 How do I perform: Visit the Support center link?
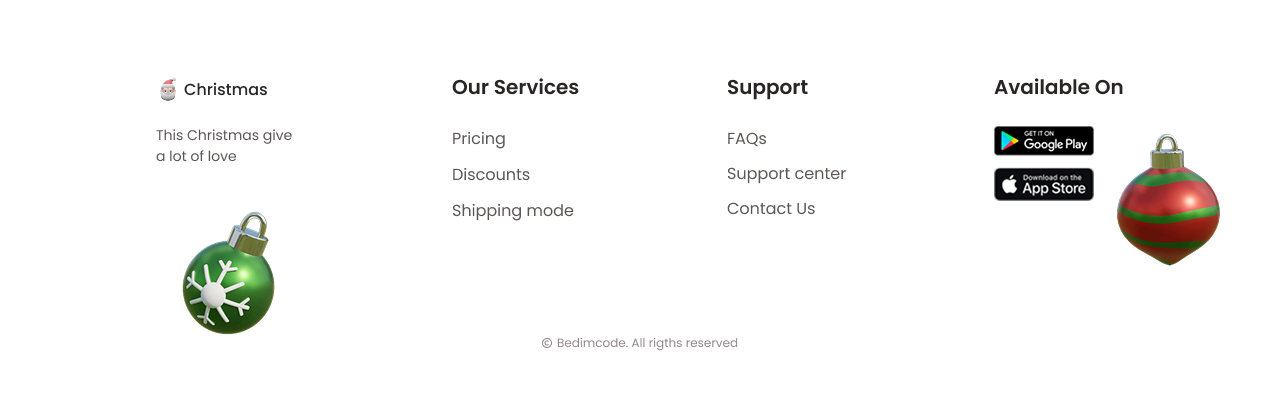pos(786,174)
